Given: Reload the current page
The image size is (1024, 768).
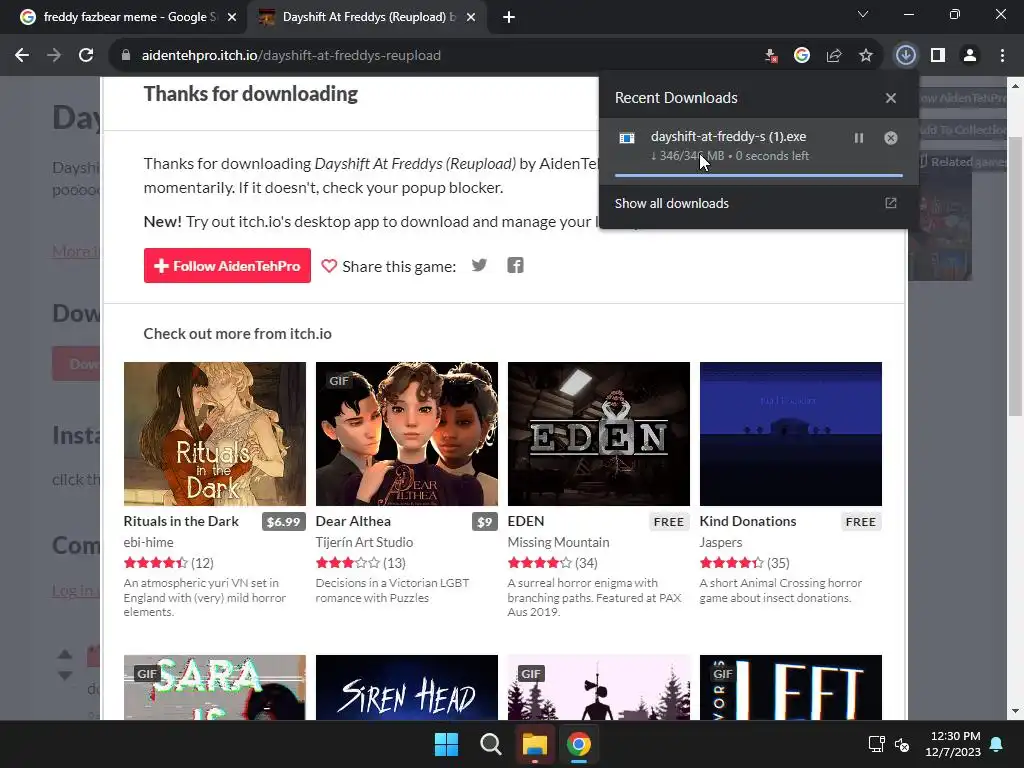Looking at the screenshot, I should click(x=86, y=56).
